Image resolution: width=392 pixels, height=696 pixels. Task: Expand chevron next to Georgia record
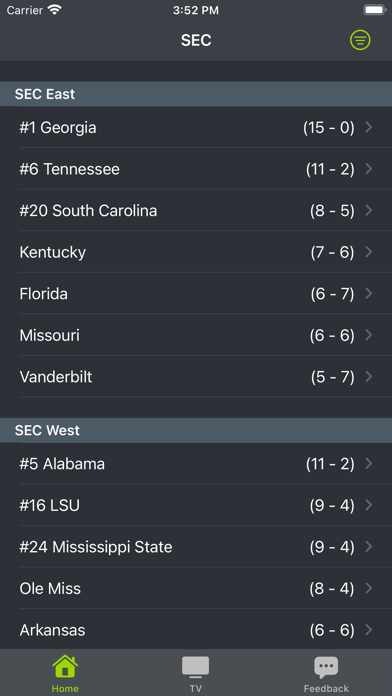click(368, 128)
